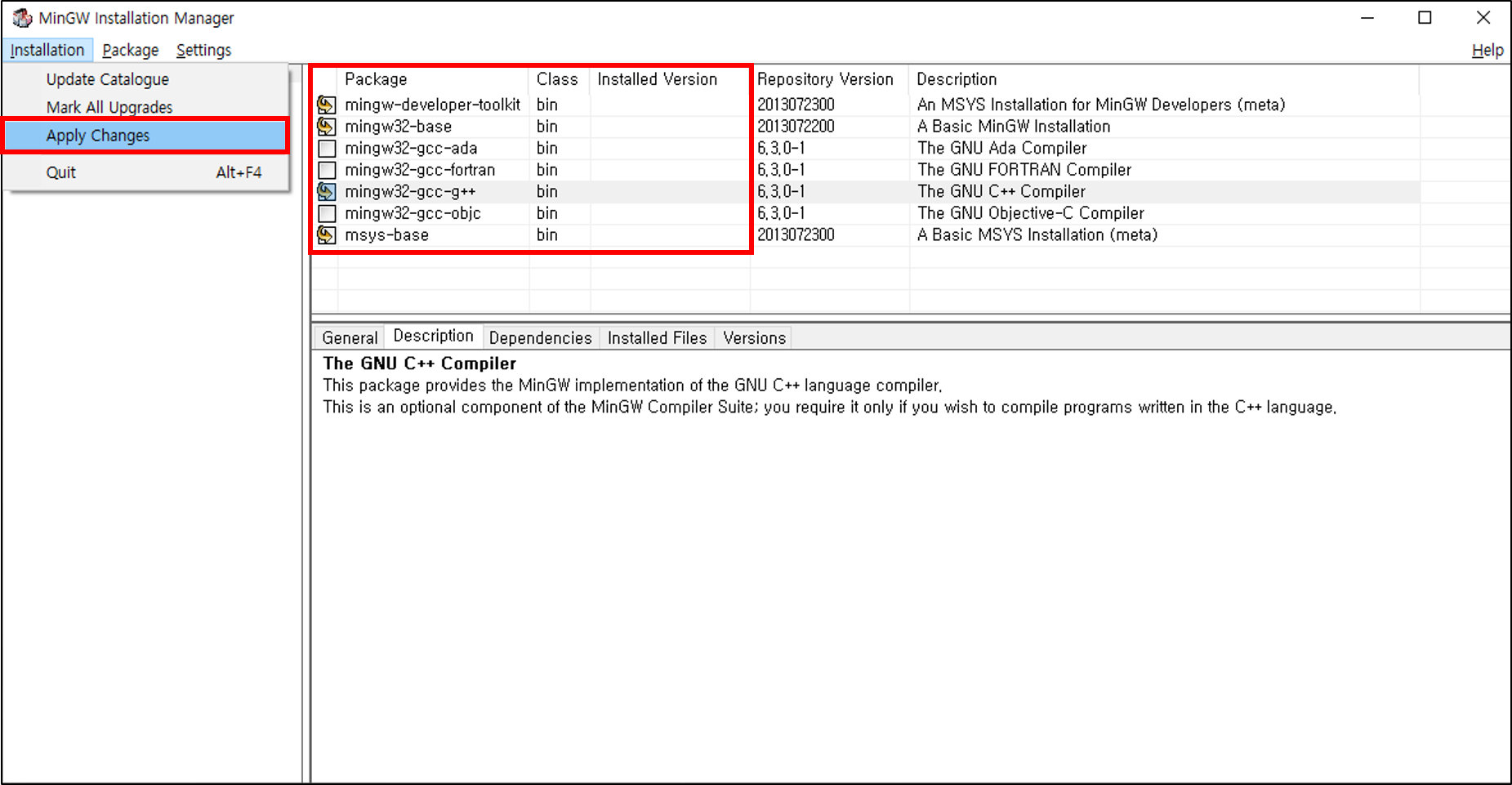
Task: Select the mingw32-base package name
Action: 398,127
